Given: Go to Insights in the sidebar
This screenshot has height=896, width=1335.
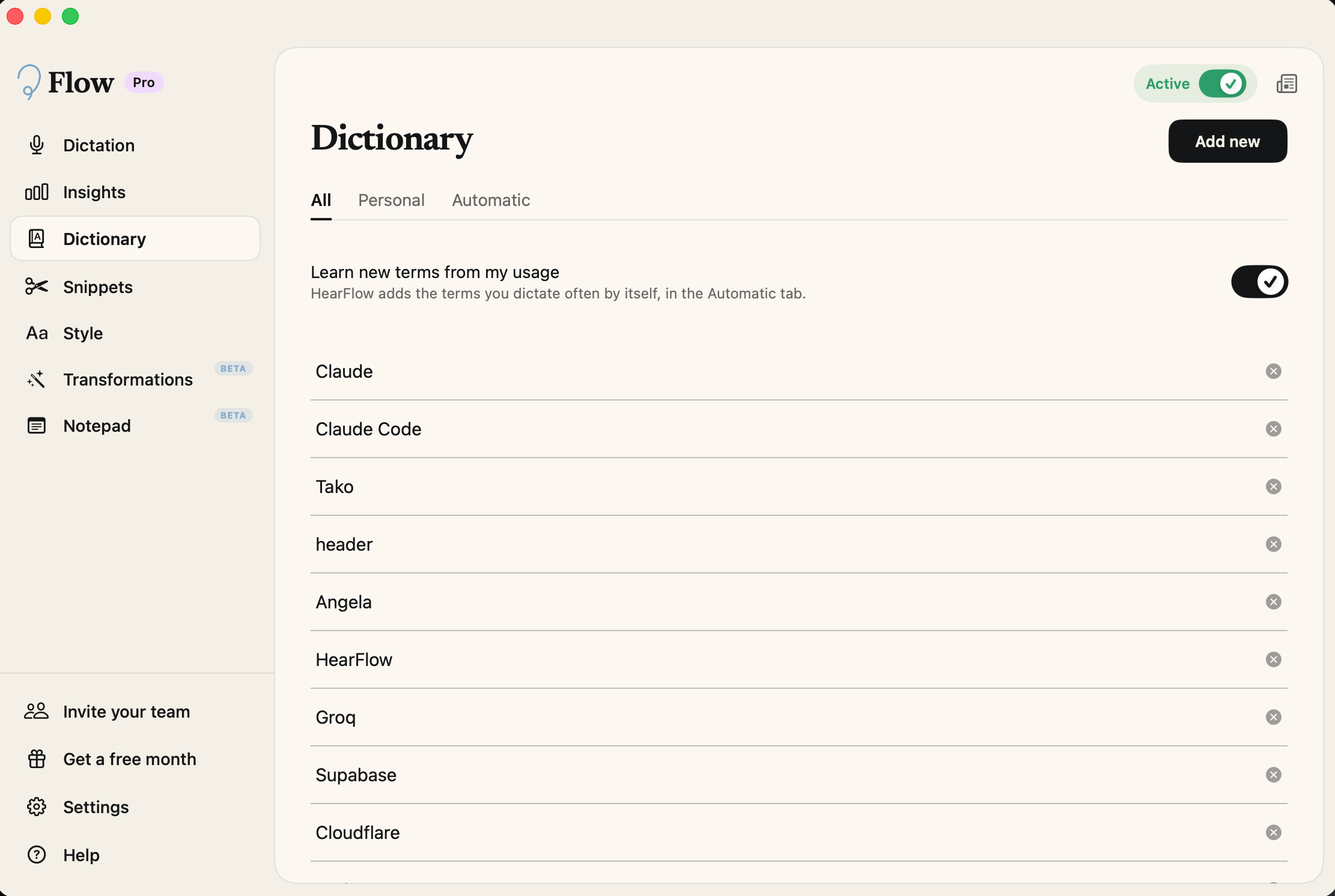Looking at the screenshot, I should tap(135, 192).
